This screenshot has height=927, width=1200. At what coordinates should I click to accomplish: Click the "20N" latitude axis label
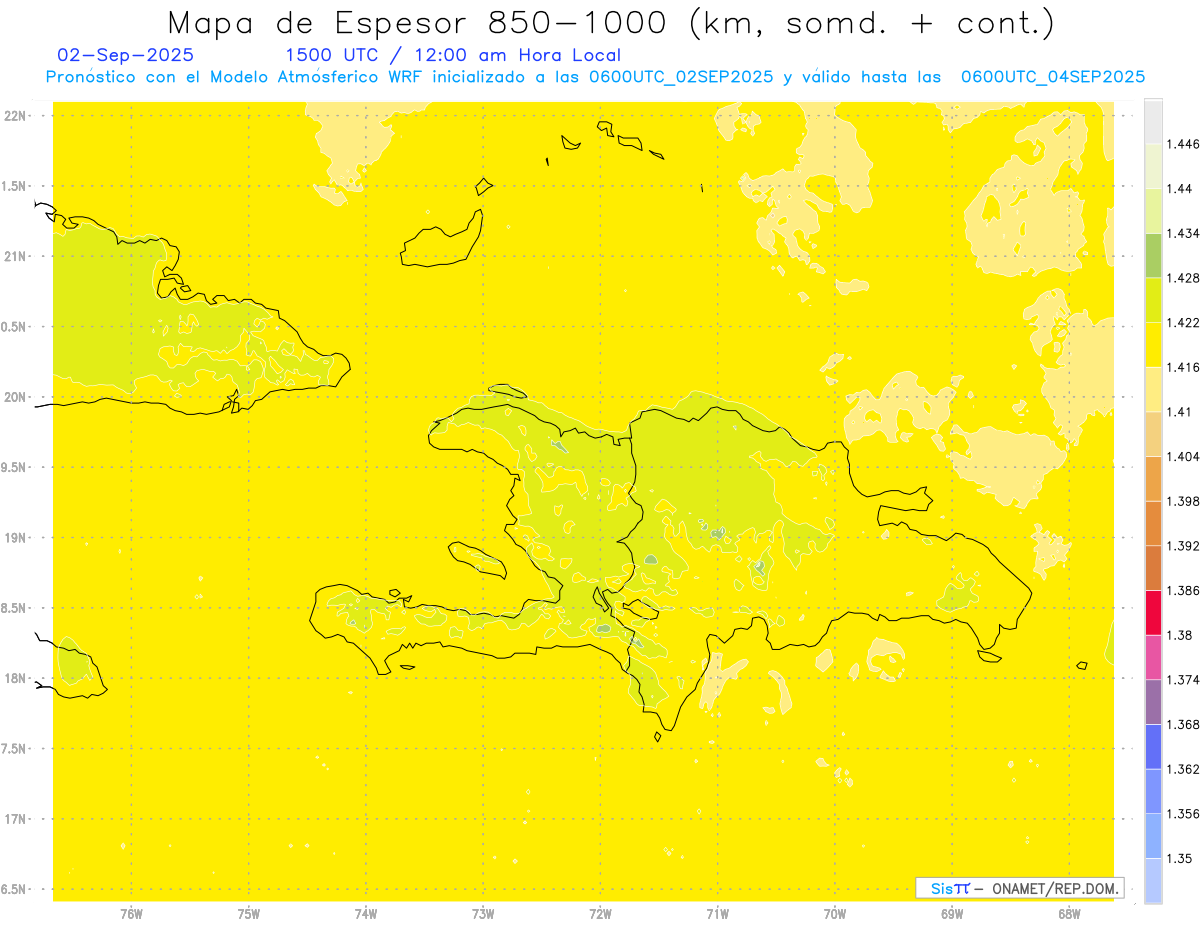(15, 397)
